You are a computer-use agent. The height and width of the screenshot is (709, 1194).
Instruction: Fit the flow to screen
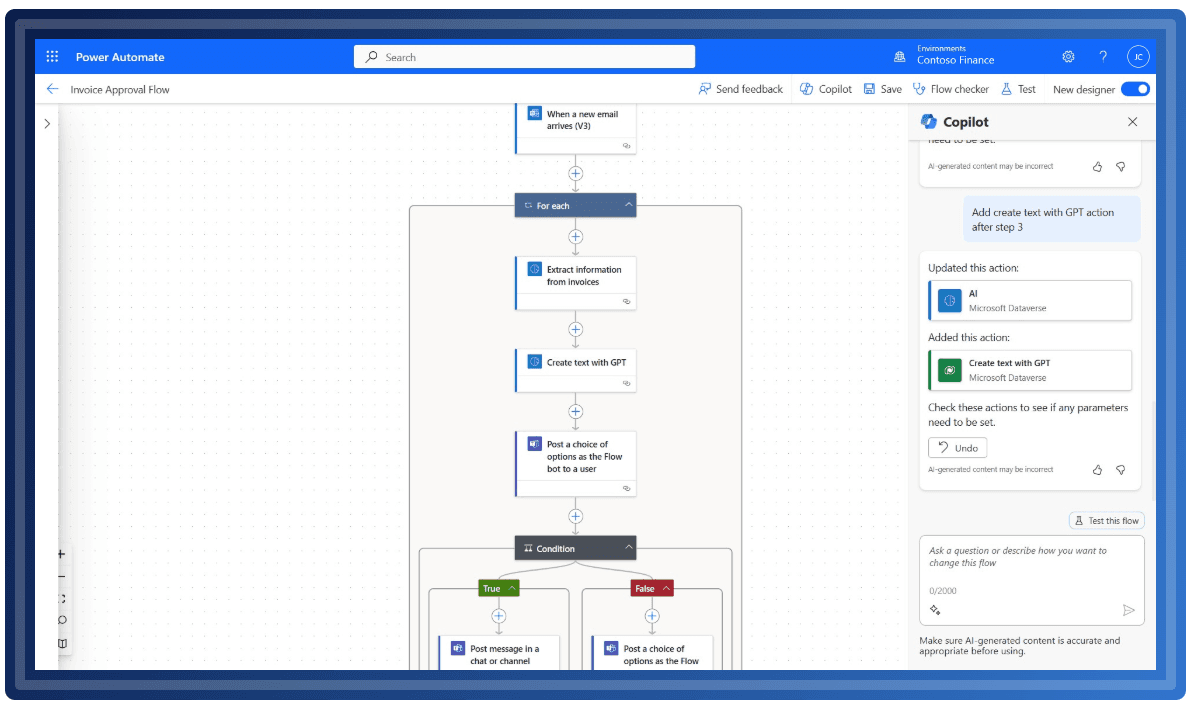tap(62, 599)
